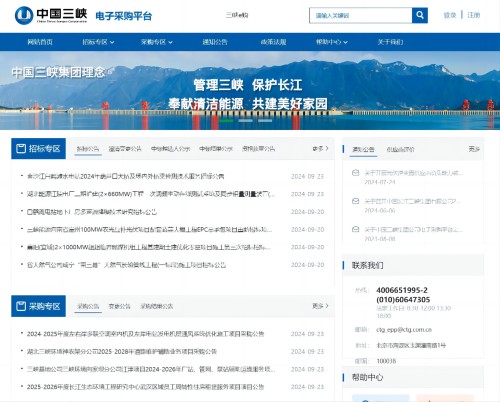Open the 三峡基地公司 2024-2026年 procurement notice

[151, 369]
